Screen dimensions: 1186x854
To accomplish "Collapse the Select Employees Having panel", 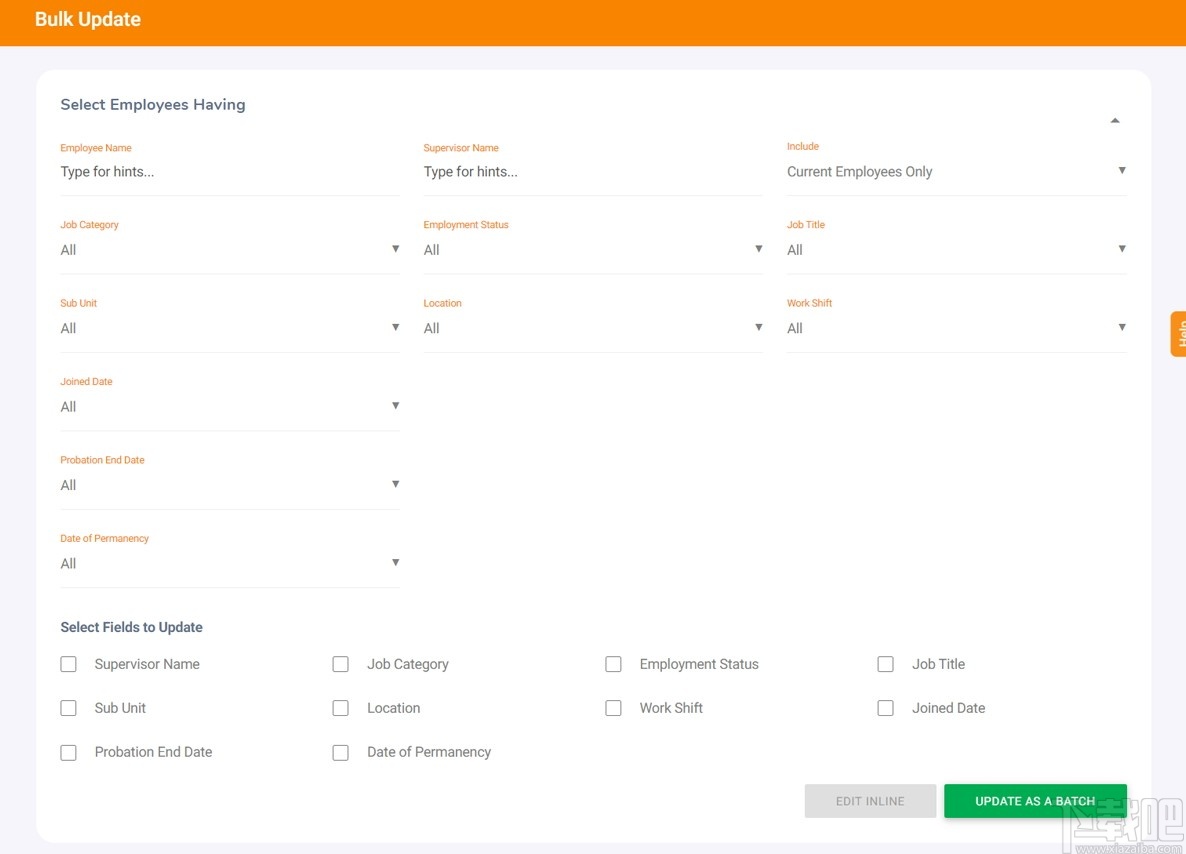I will pos(1115,121).
